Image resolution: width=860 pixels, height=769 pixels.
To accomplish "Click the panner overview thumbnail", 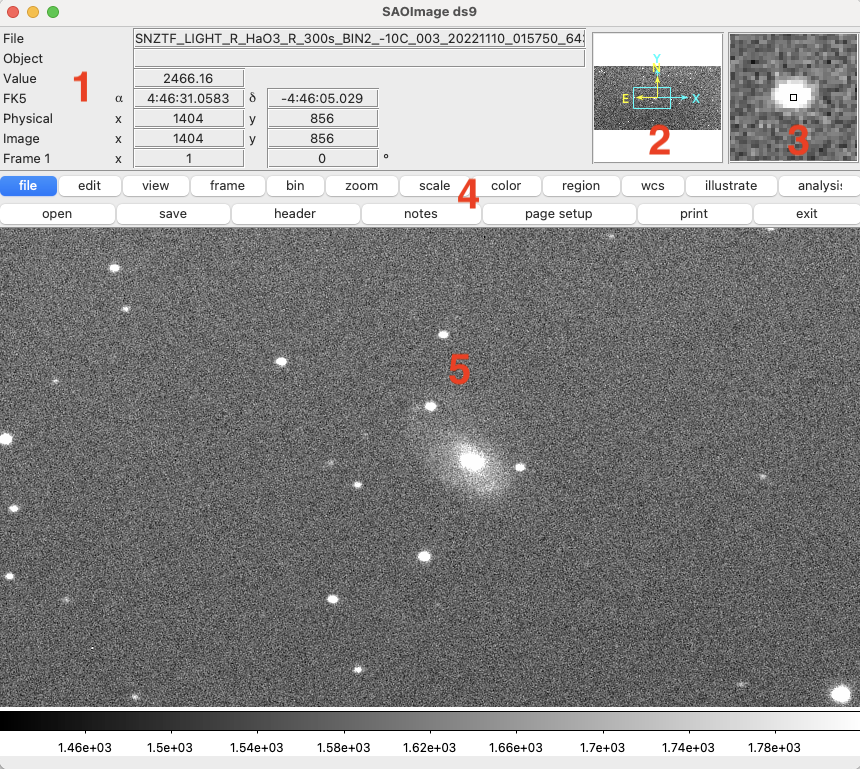I will click(657, 98).
